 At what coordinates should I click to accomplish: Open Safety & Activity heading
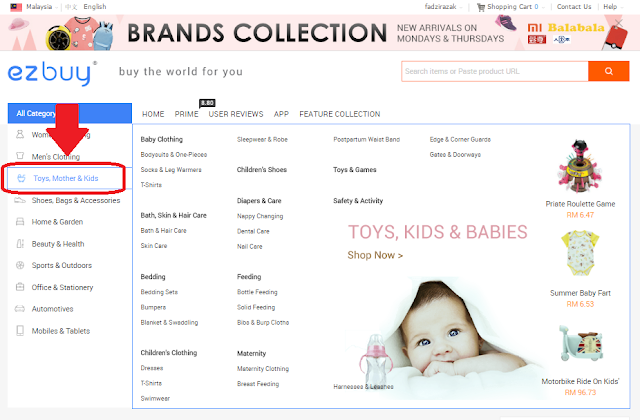coord(358,200)
